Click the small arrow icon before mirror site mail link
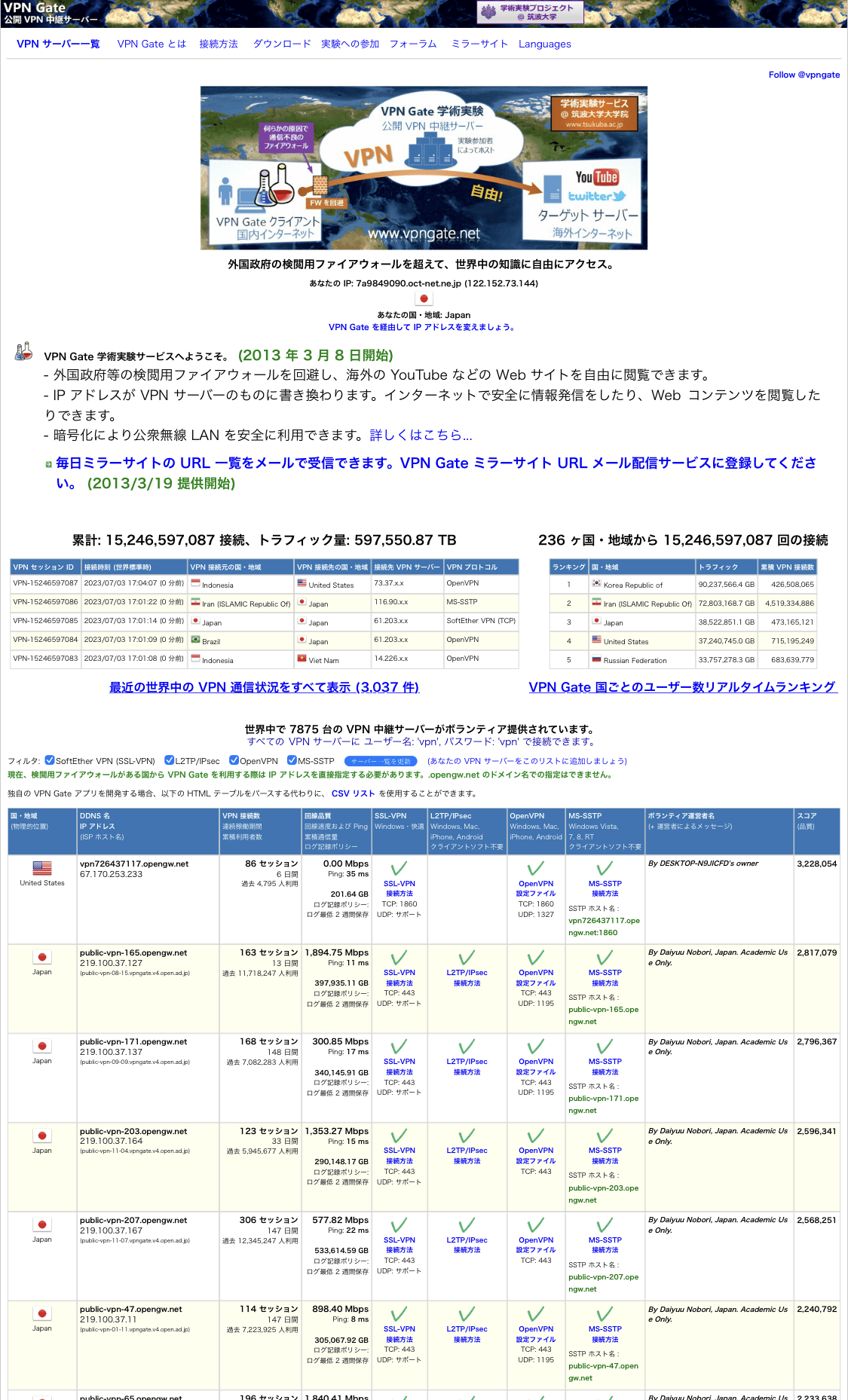This screenshot has height=1400, width=848. [x=48, y=465]
